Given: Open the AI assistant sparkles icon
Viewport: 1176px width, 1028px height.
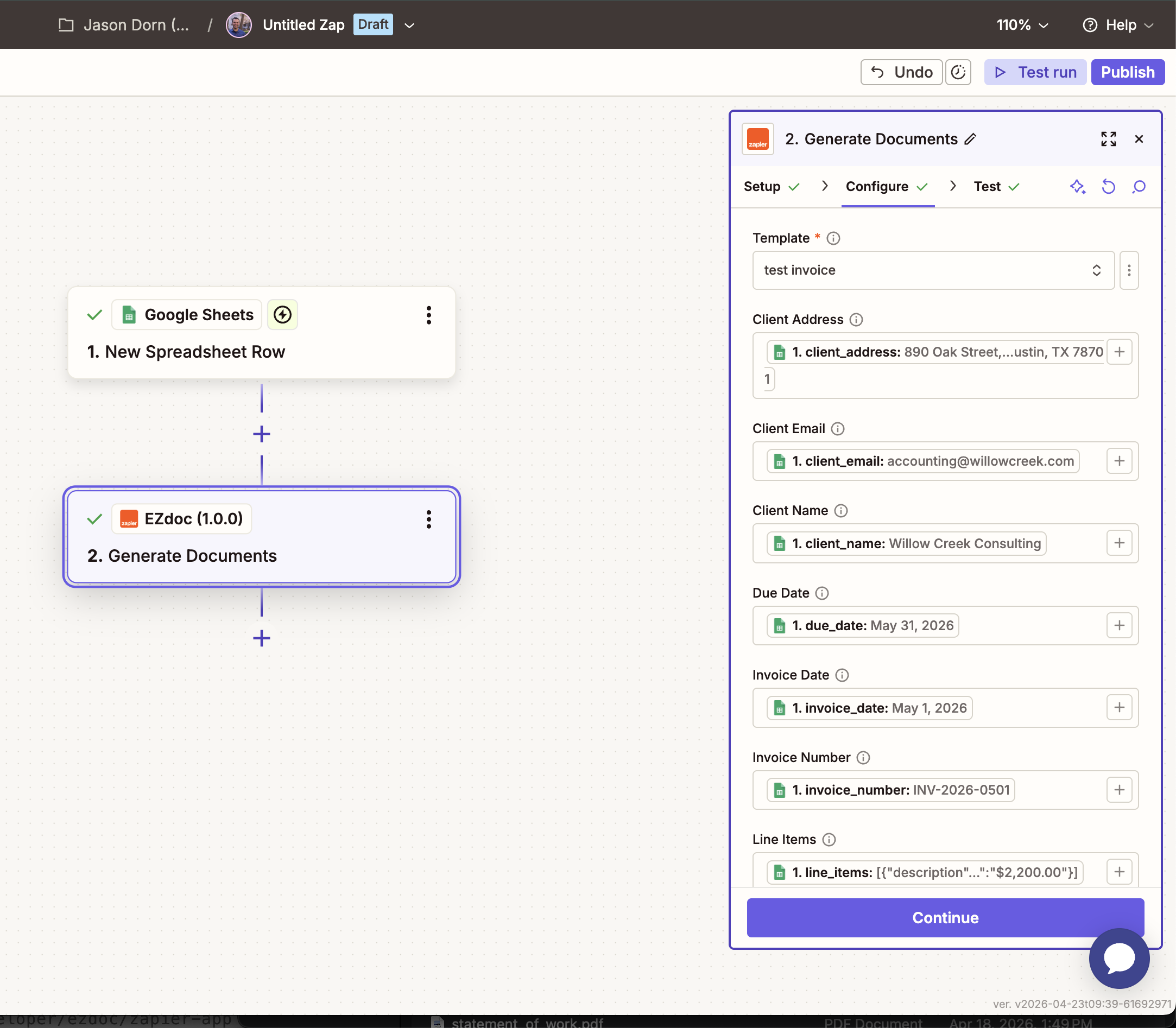Looking at the screenshot, I should point(1078,187).
